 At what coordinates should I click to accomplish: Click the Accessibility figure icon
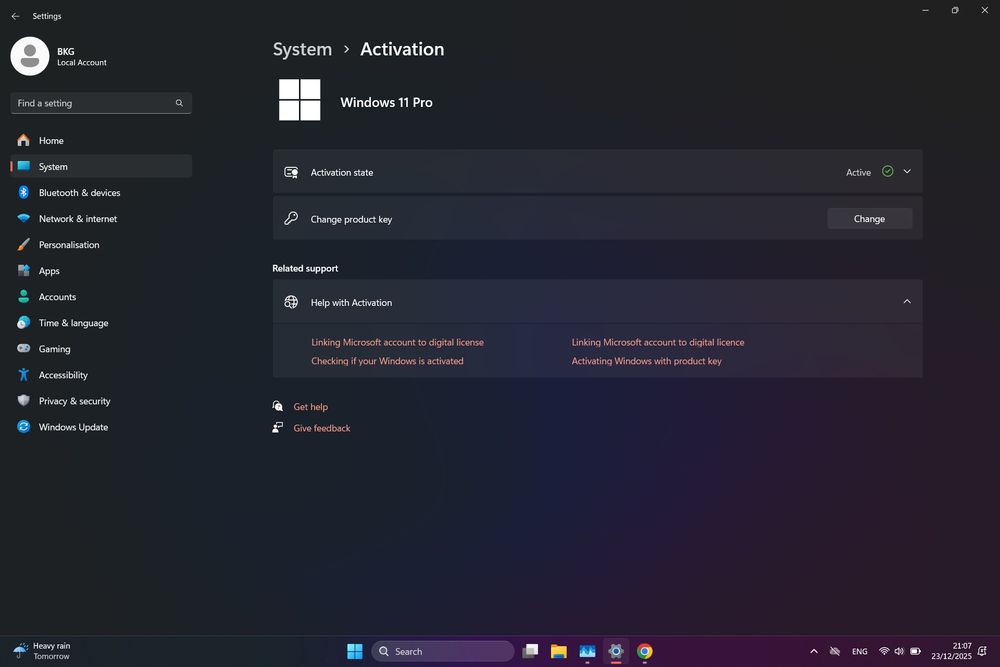(x=24, y=375)
